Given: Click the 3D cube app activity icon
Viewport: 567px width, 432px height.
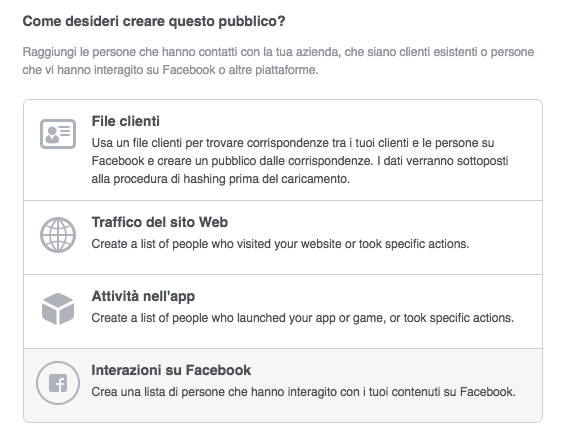Looking at the screenshot, I should click(x=58, y=309).
